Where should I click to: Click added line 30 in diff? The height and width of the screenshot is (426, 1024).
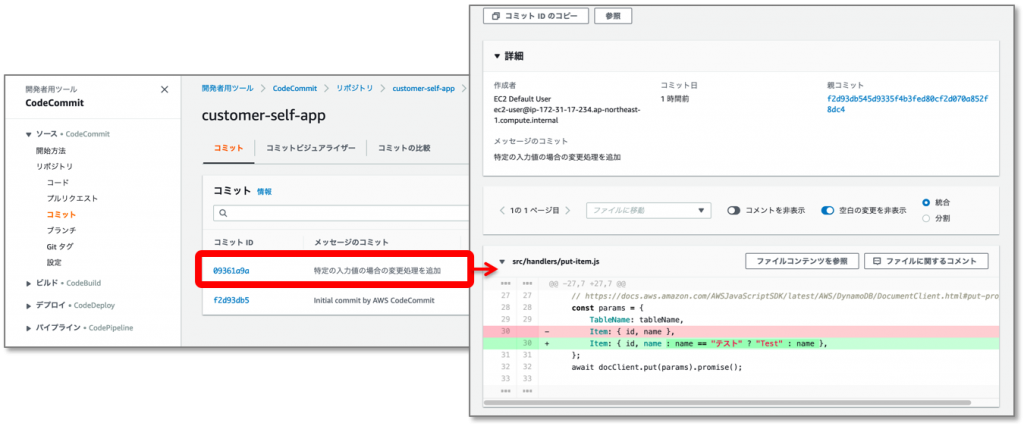click(x=741, y=344)
